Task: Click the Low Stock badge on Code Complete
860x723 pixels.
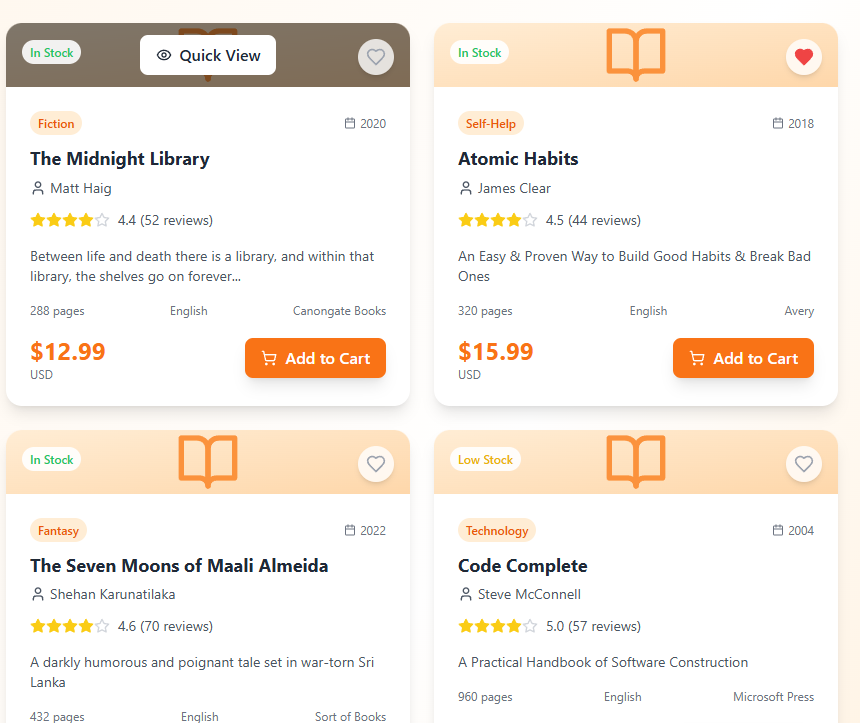Action: pos(485,460)
